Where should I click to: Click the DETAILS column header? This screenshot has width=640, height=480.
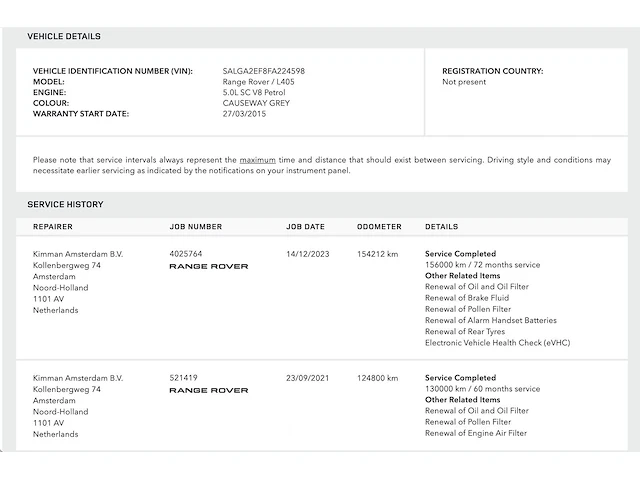(442, 227)
